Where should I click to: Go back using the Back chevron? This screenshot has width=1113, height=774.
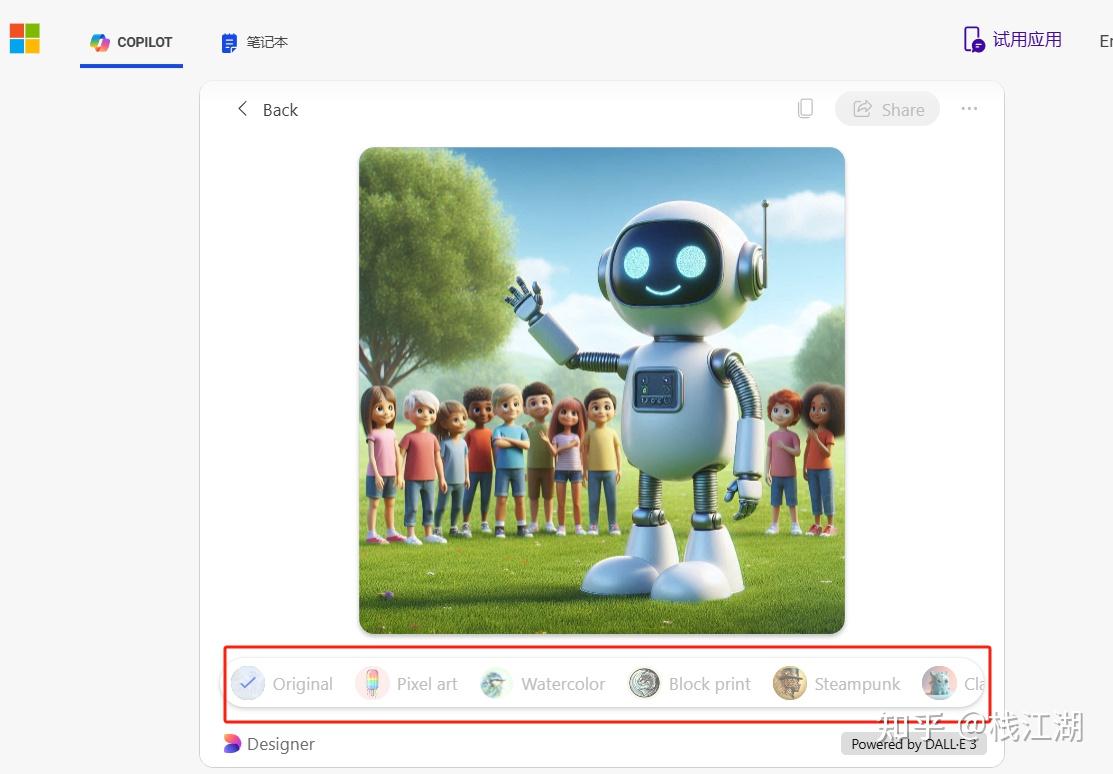click(x=242, y=109)
